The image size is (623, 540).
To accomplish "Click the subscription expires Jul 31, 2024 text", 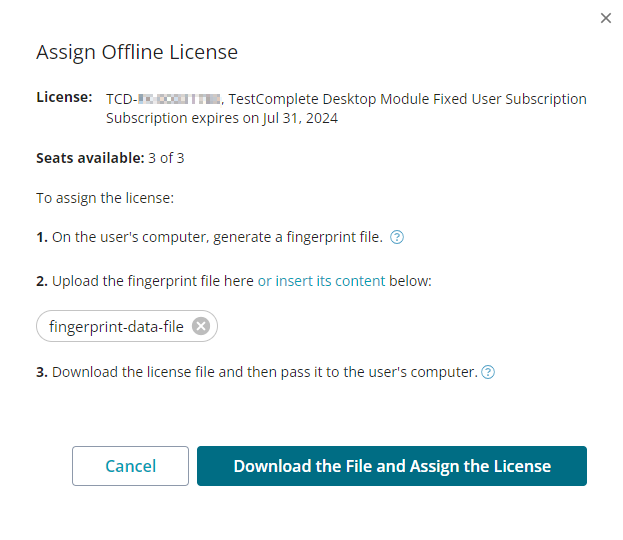I will pyautogui.click(x=221, y=118).
